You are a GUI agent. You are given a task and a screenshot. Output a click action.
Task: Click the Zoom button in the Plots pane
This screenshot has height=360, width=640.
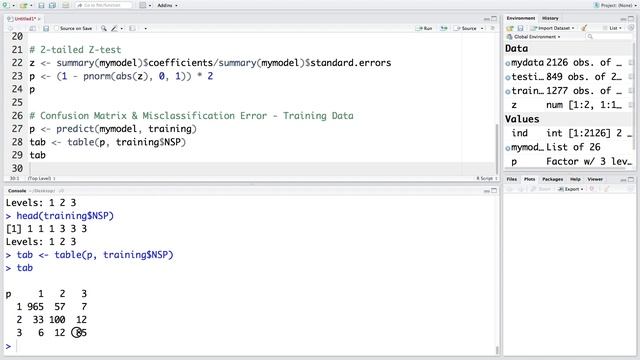click(541, 189)
